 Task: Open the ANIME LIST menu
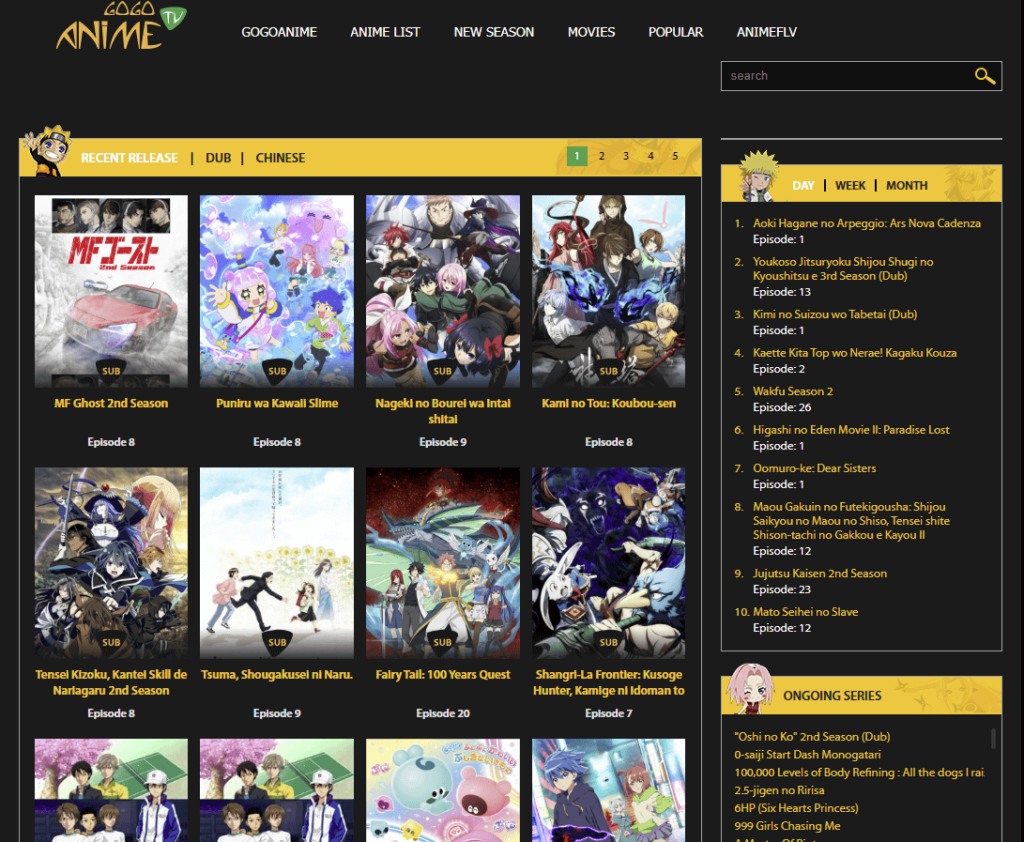tap(385, 32)
